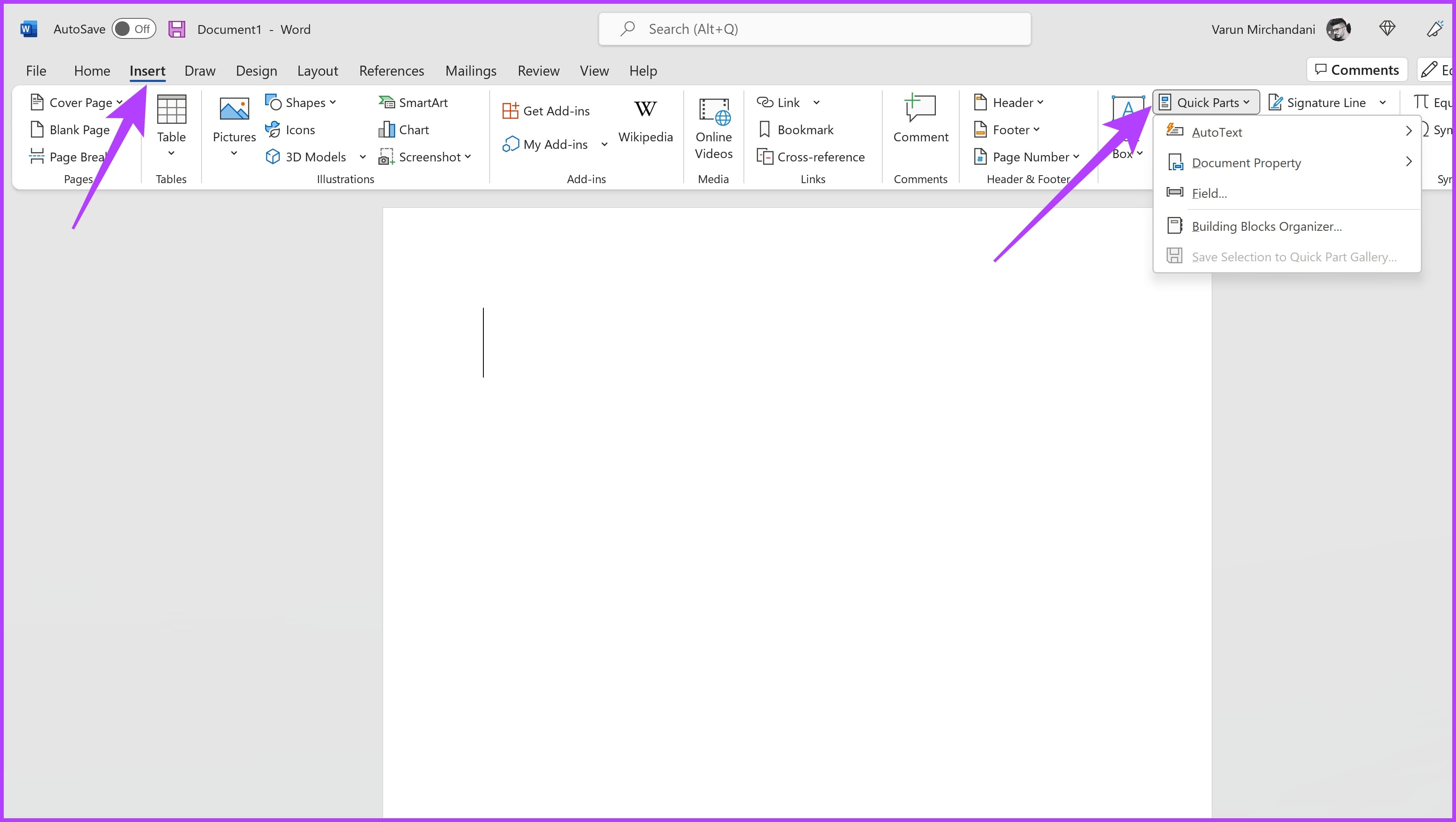This screenshot has height=822, width=1456.
Task: Add a Bookmark link
Action: 797,130
